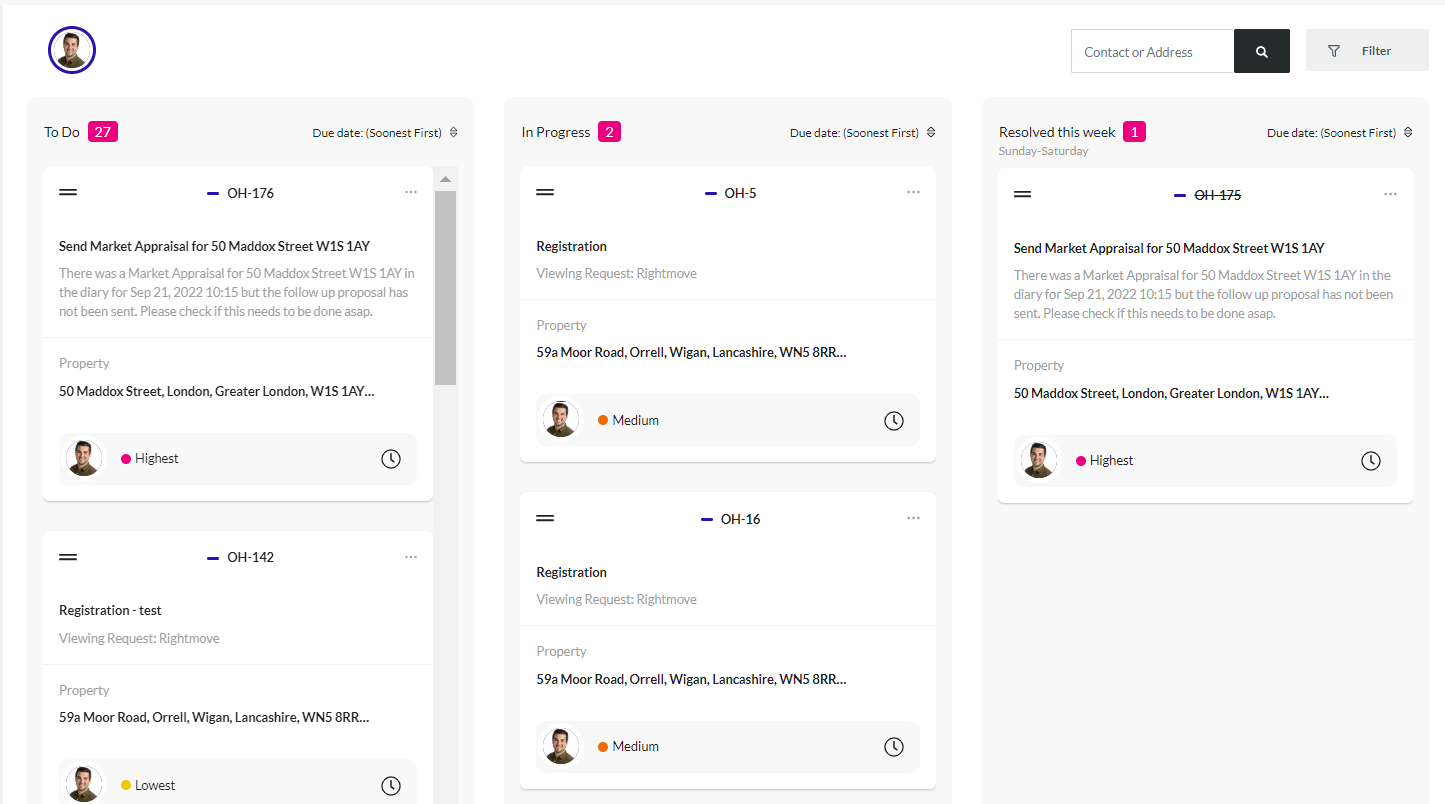Click the user profile avatar at top left

(x=72, y=50)
